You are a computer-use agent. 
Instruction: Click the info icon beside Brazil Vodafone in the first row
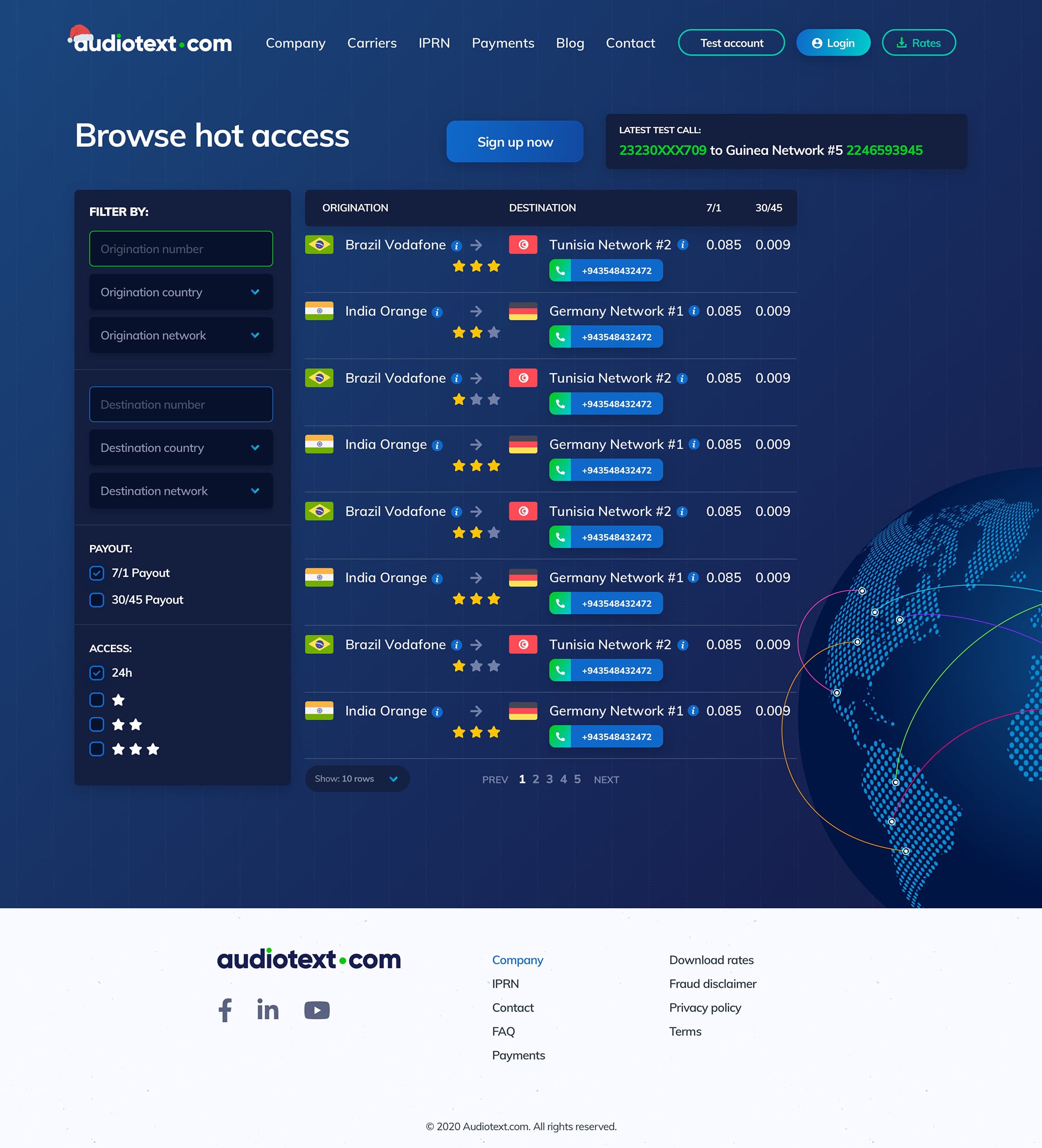pos(456,246)
